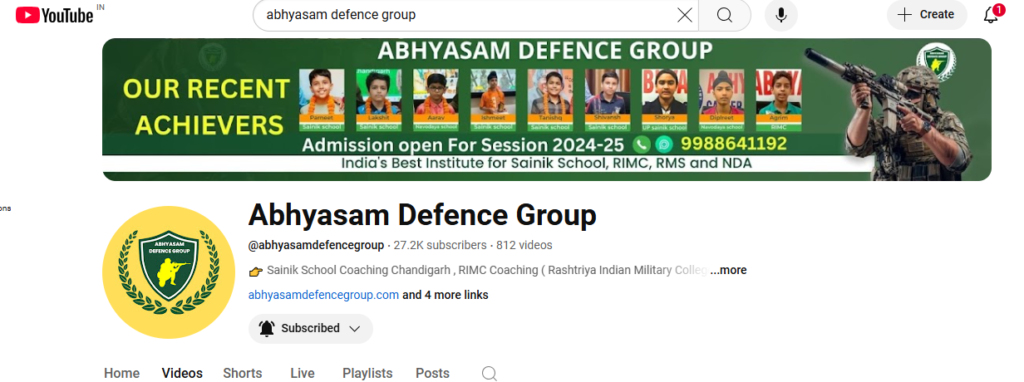Expand the Subscribed dropdown chevron
Viewport: 1024px width, 382px height.
tap(355, 328)
